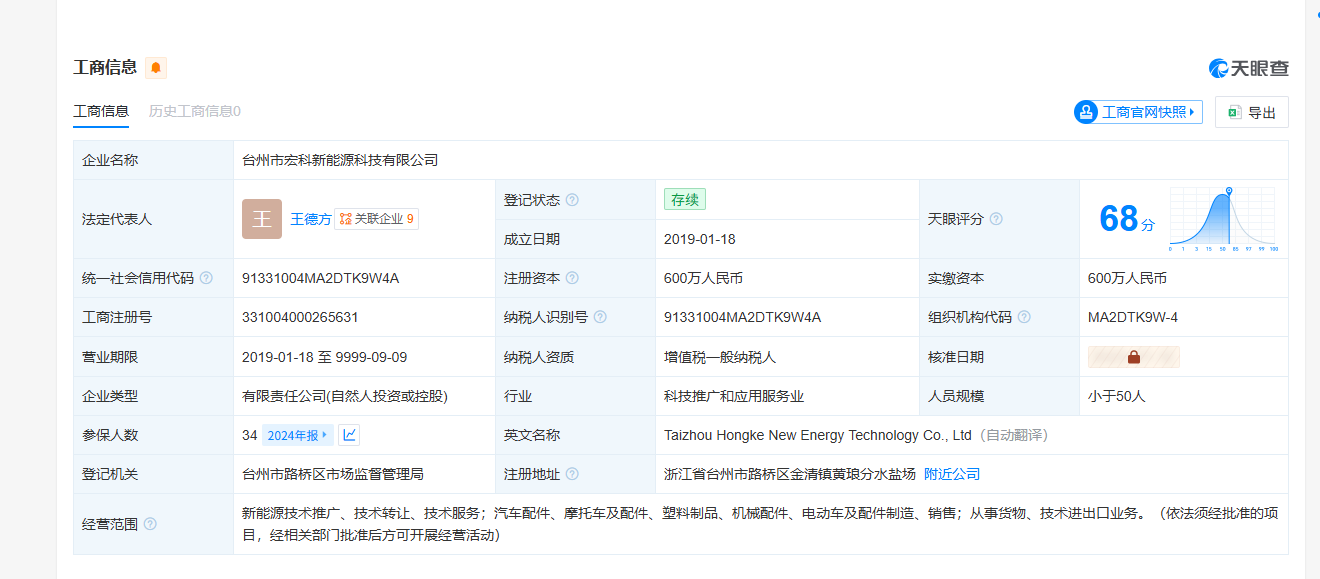Click the trend chart icon beside 2024年报
1320x579 pixels.
pos(349,435)
